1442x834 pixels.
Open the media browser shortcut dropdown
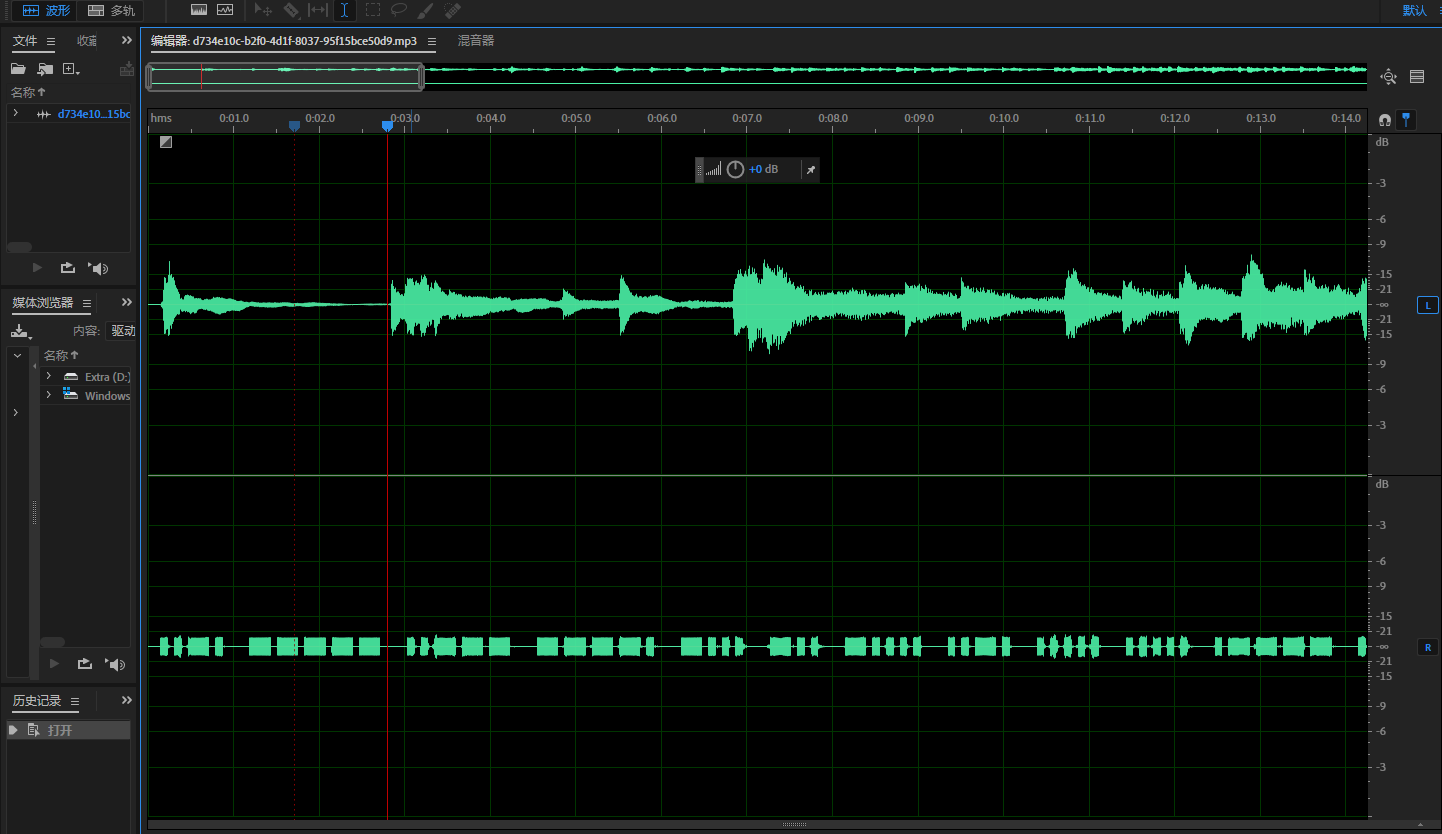(x=22, y=331)
